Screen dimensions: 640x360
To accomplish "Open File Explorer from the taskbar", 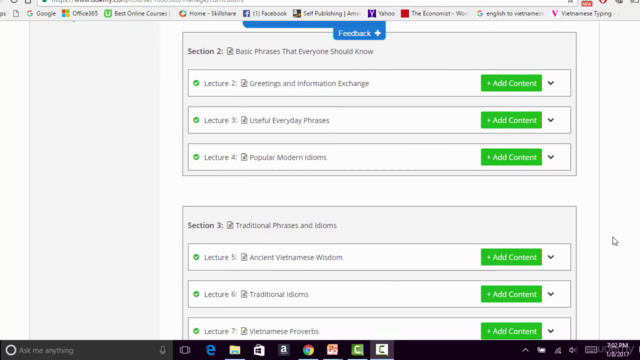I will tap(235, 350).
